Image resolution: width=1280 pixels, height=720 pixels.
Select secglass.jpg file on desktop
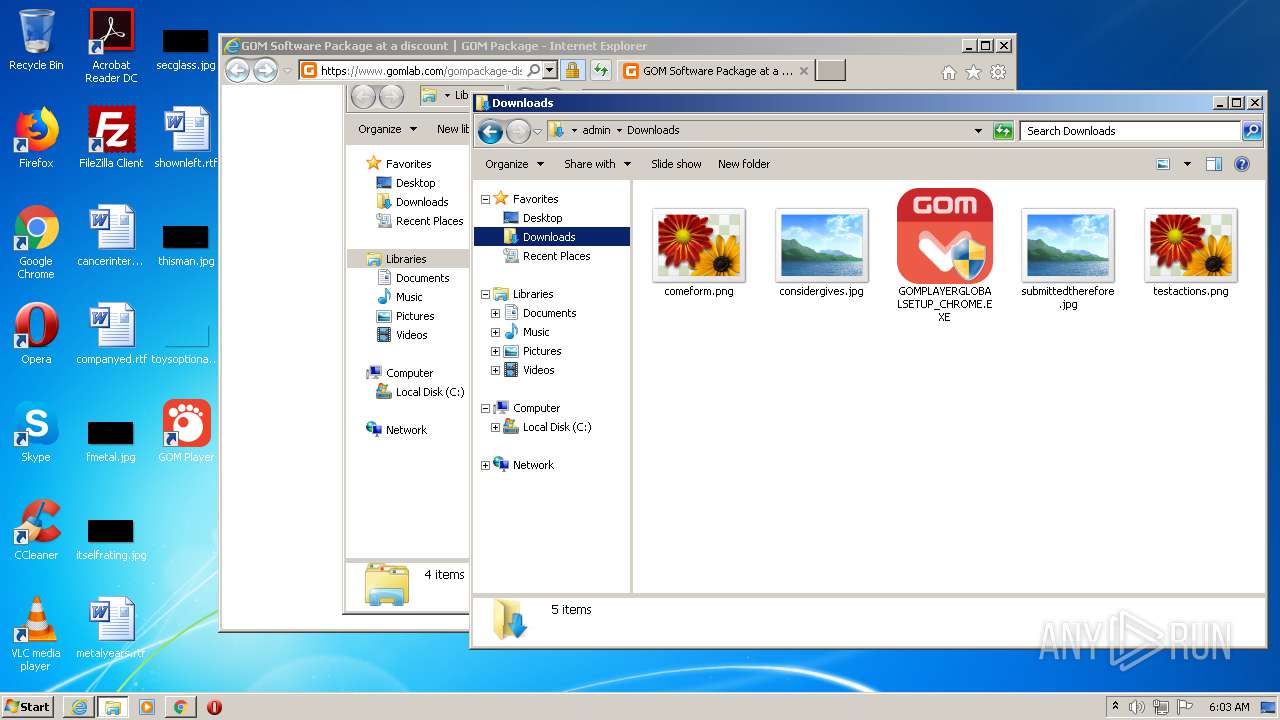coord(186,49)
